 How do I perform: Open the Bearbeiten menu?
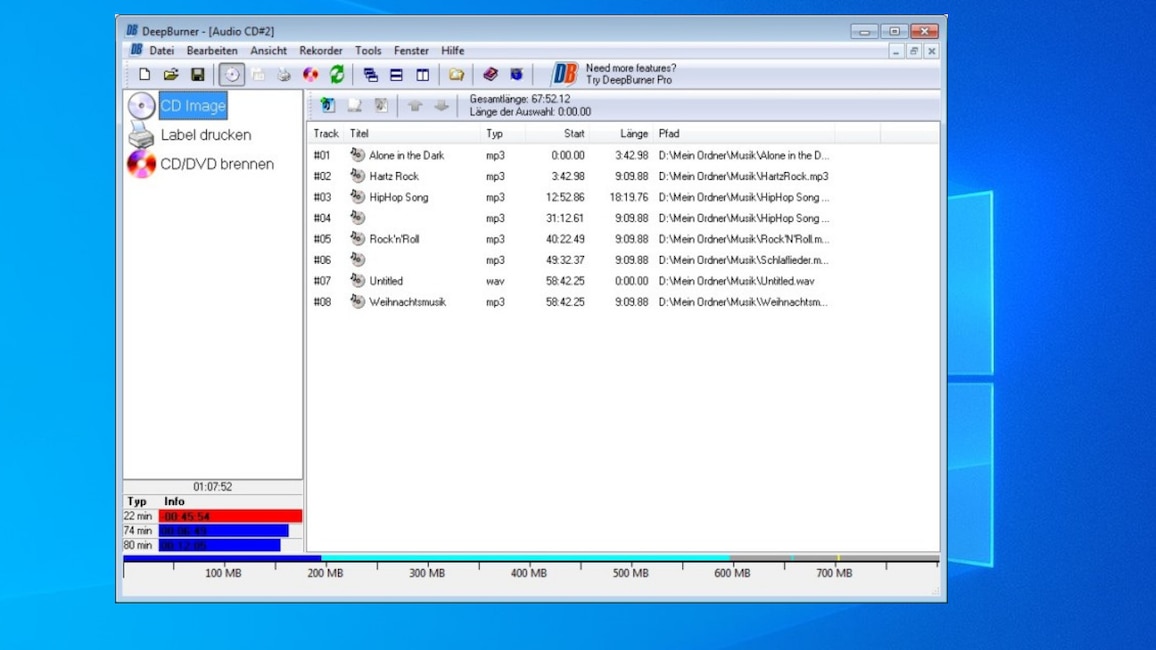click(x=213, y=50)
